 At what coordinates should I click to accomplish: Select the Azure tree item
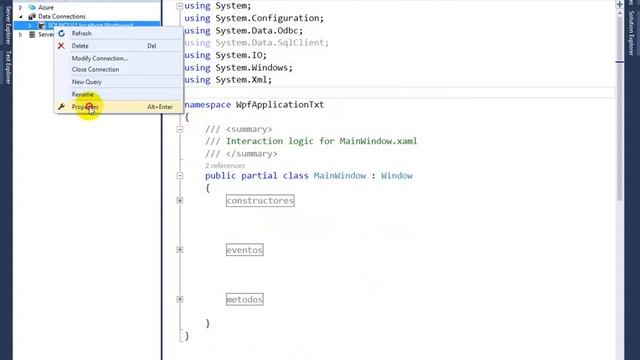point(46,7)
